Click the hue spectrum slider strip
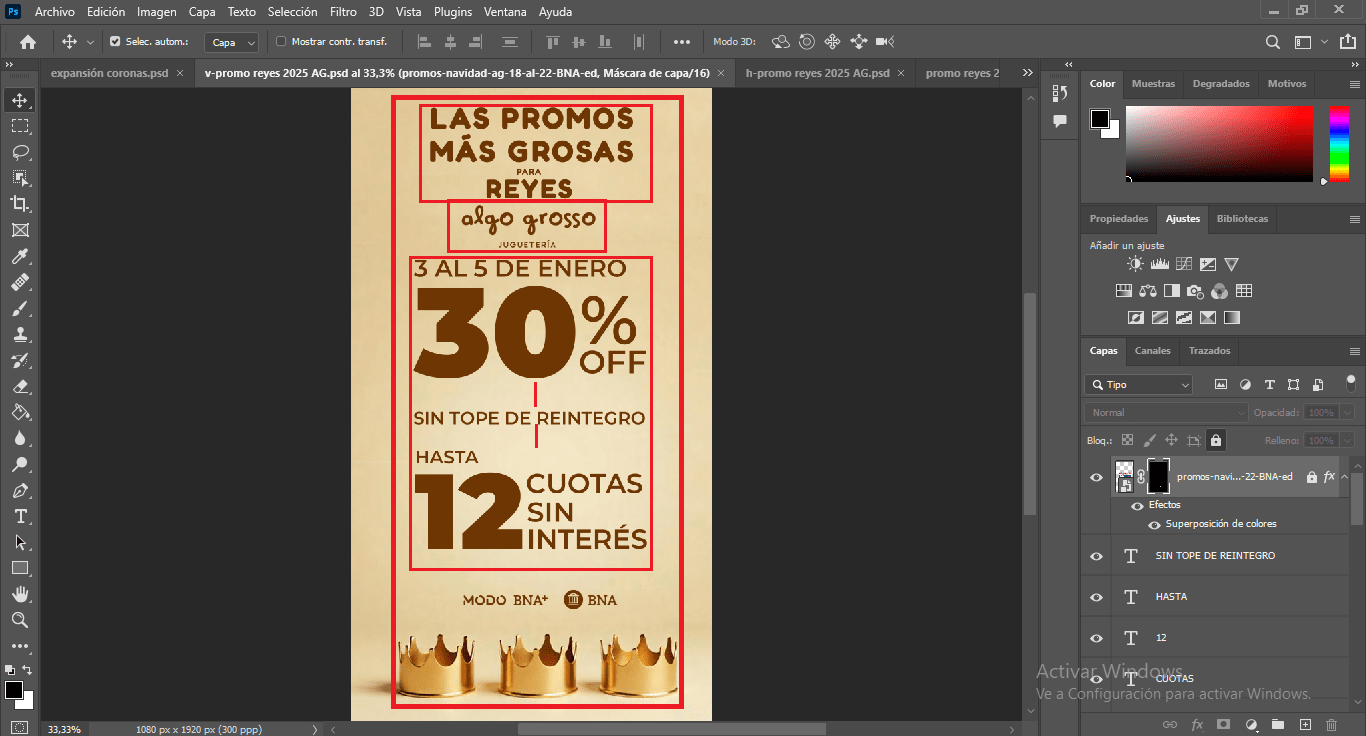Screen dimensions: 1366x736 click(1339, 143)
